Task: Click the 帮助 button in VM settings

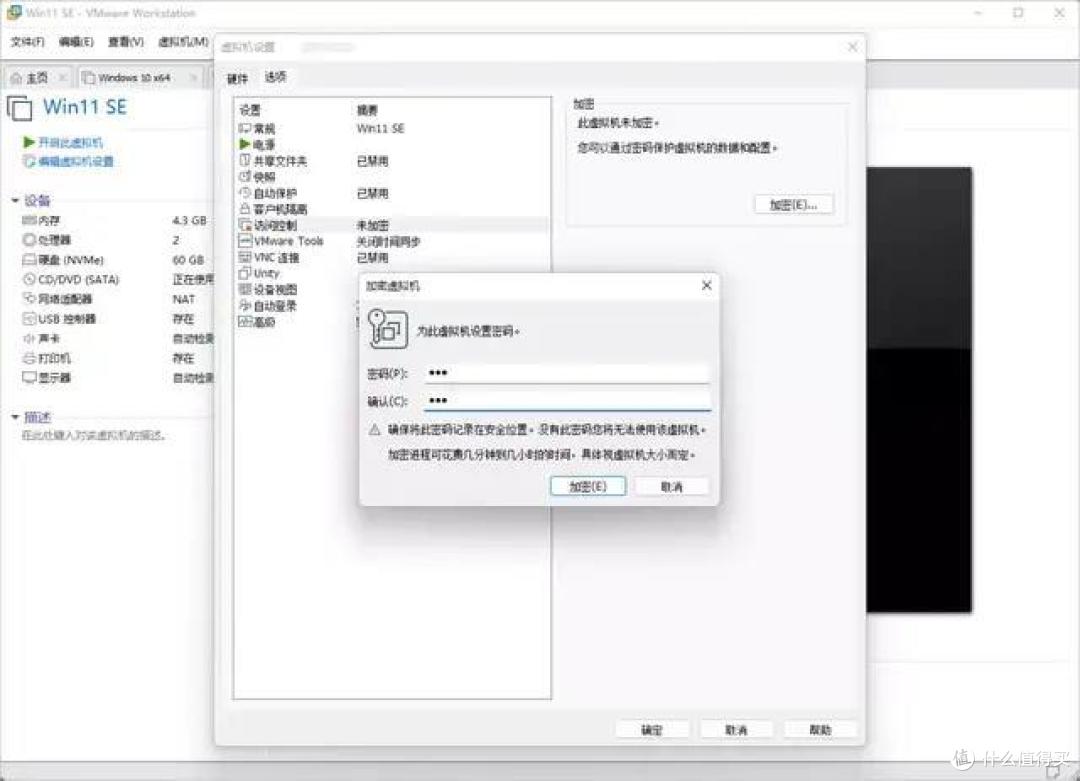Action: point(820,729)
